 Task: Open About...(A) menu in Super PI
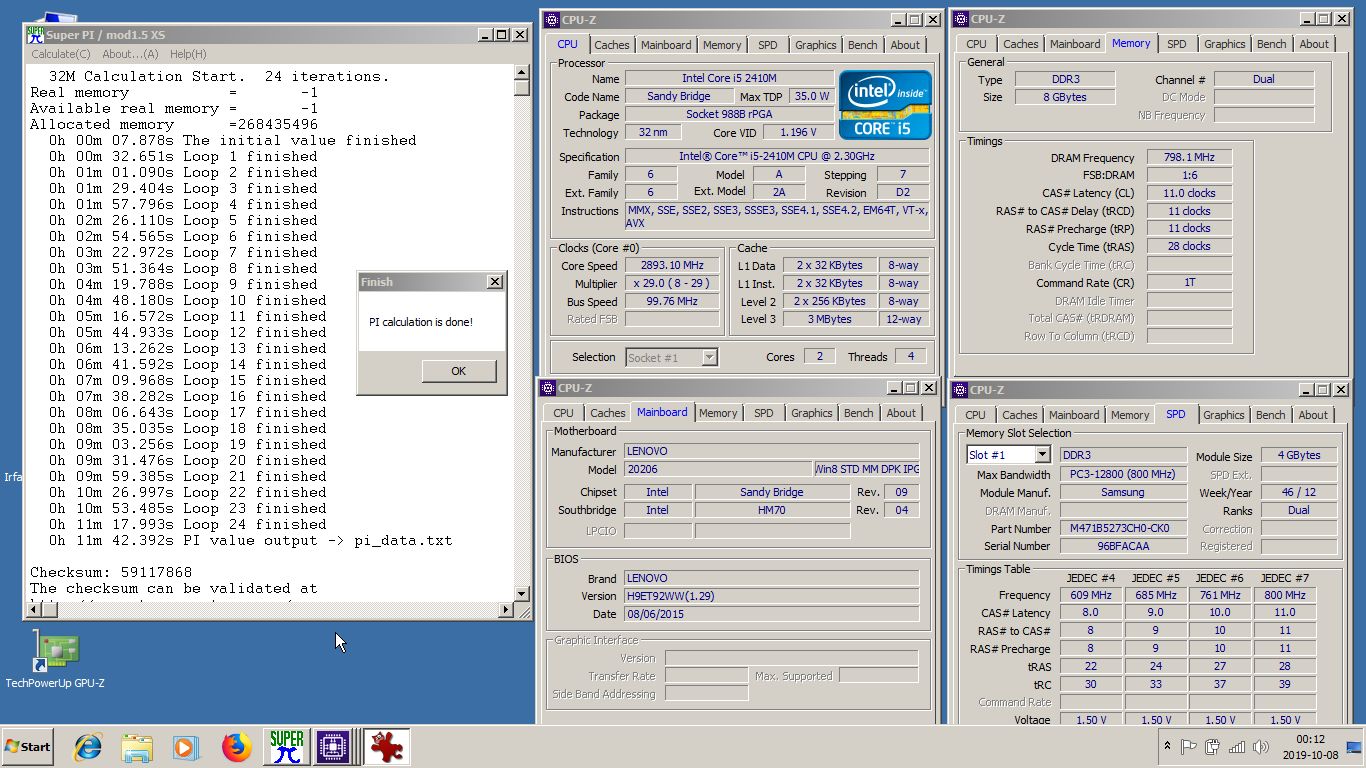coord(130,54)
